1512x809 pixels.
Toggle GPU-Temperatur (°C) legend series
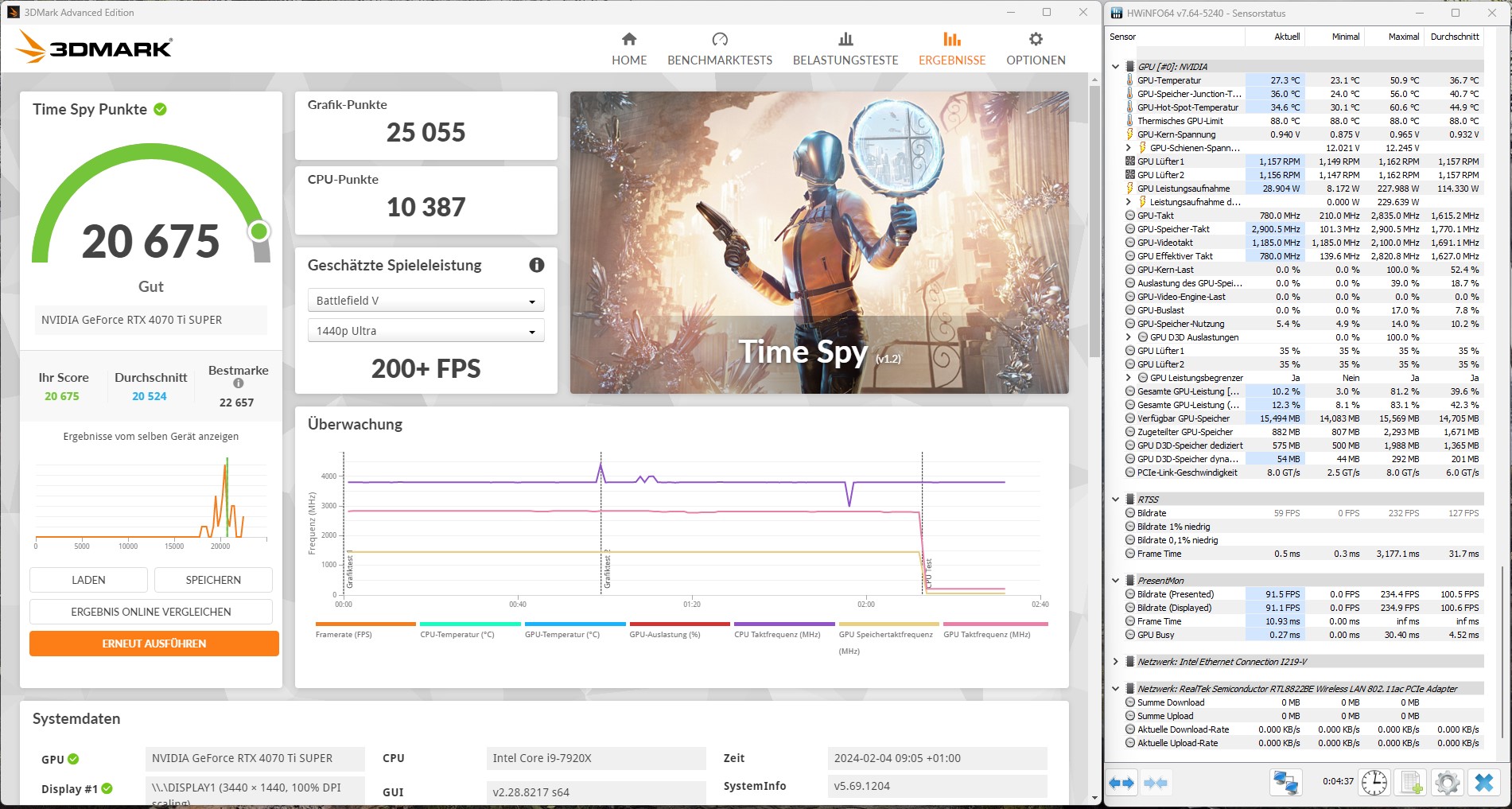574,630
